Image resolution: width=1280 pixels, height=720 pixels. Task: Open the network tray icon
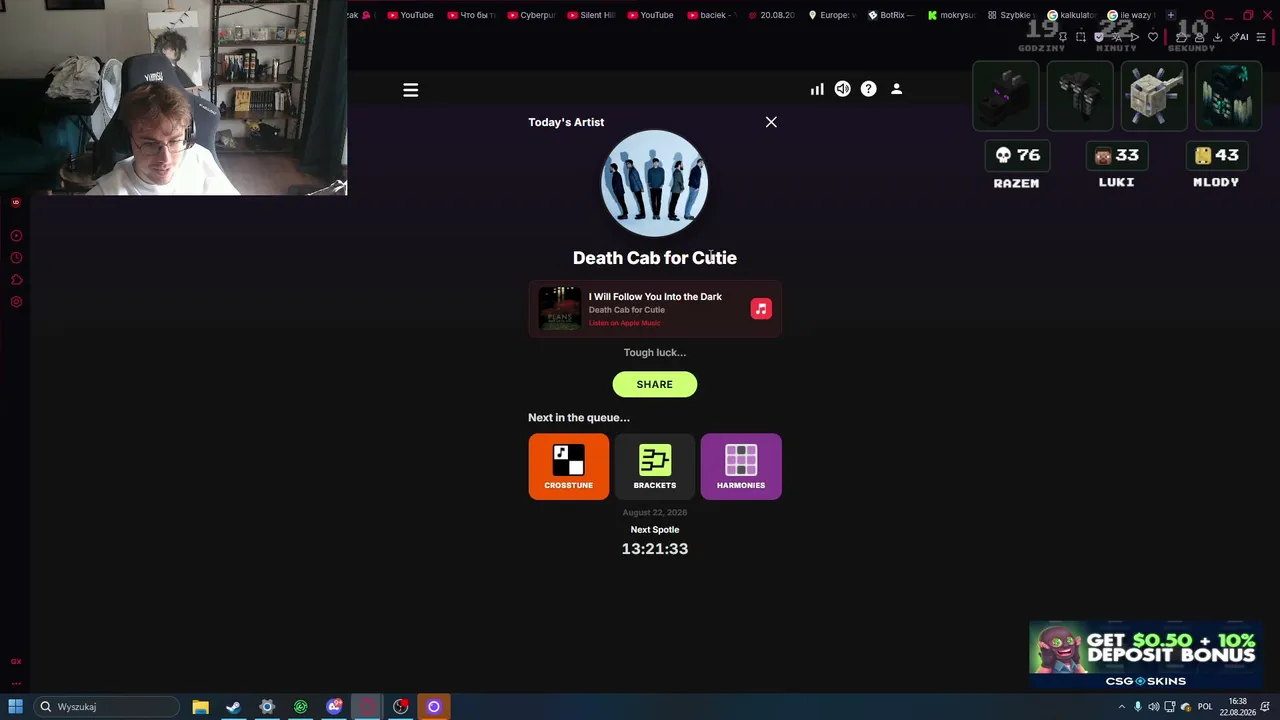(1170, 707)
